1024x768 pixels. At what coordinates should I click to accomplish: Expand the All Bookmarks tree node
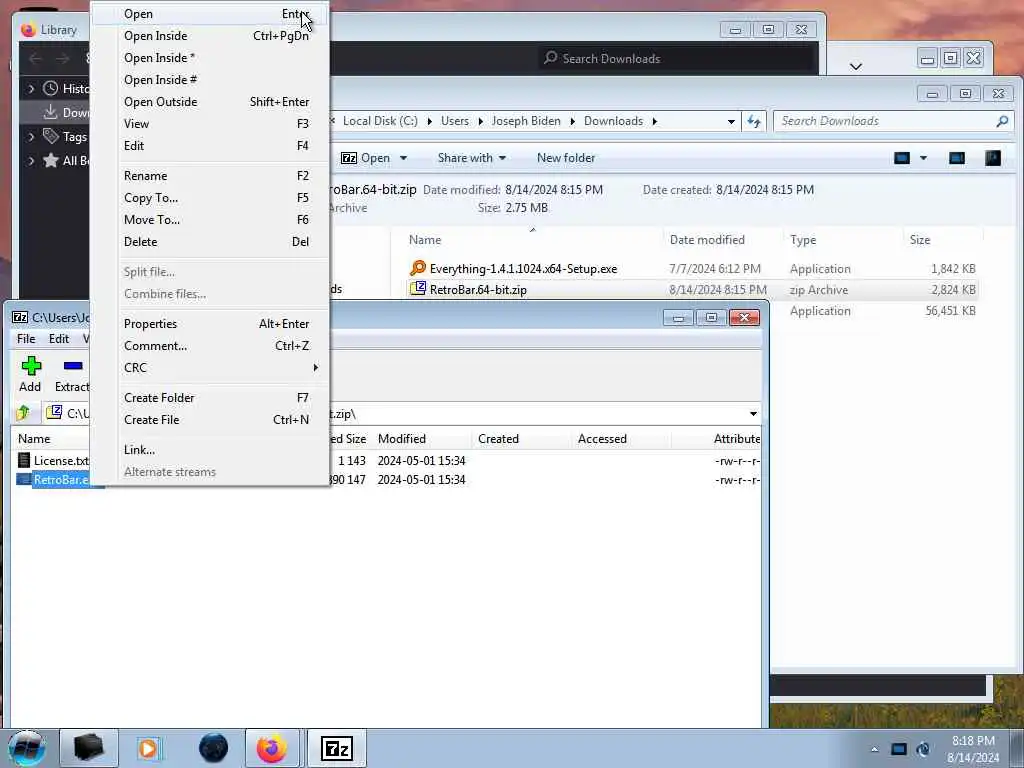(x=31, y=161)
